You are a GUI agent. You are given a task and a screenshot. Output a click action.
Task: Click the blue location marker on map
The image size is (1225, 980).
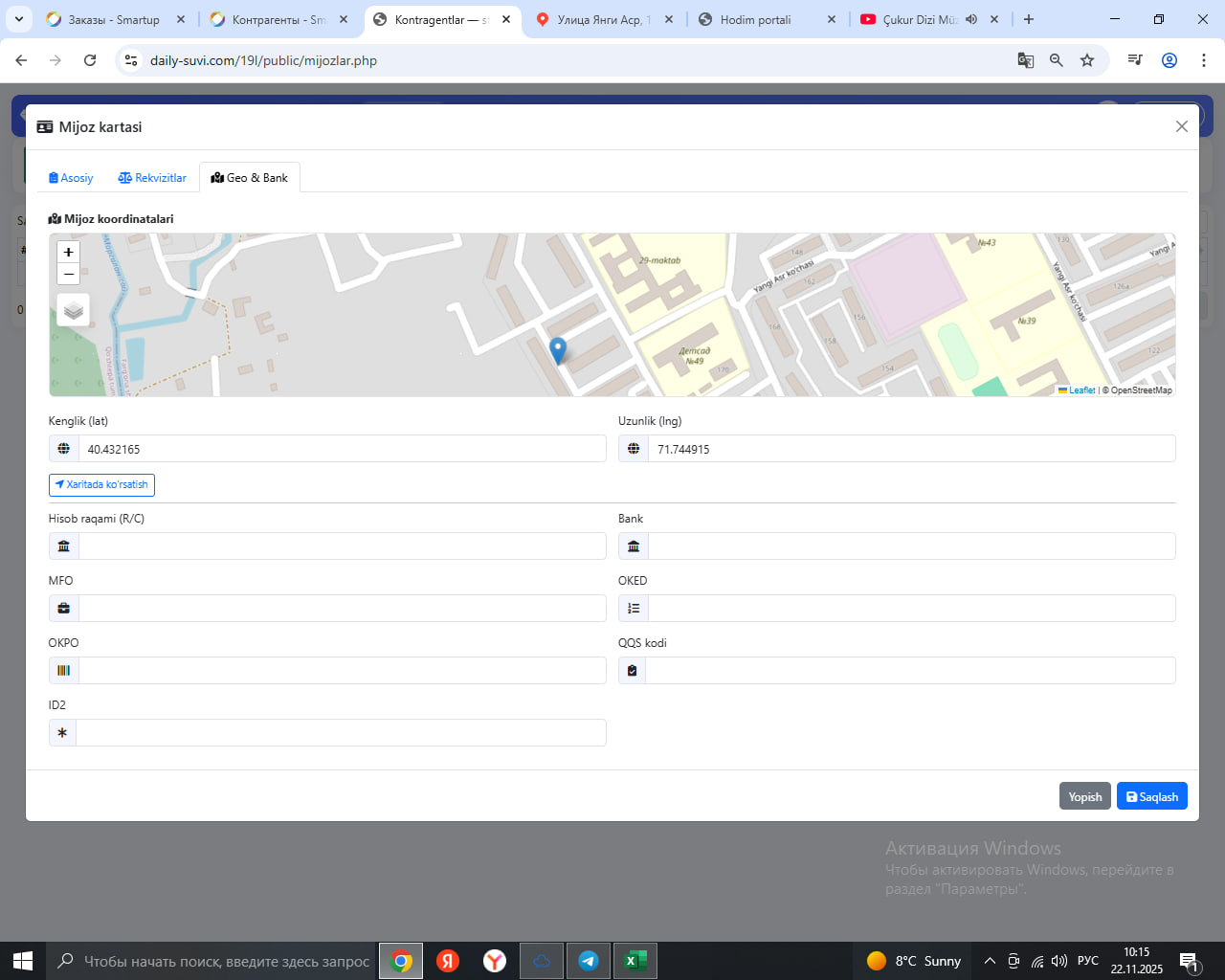coord(558,349)
